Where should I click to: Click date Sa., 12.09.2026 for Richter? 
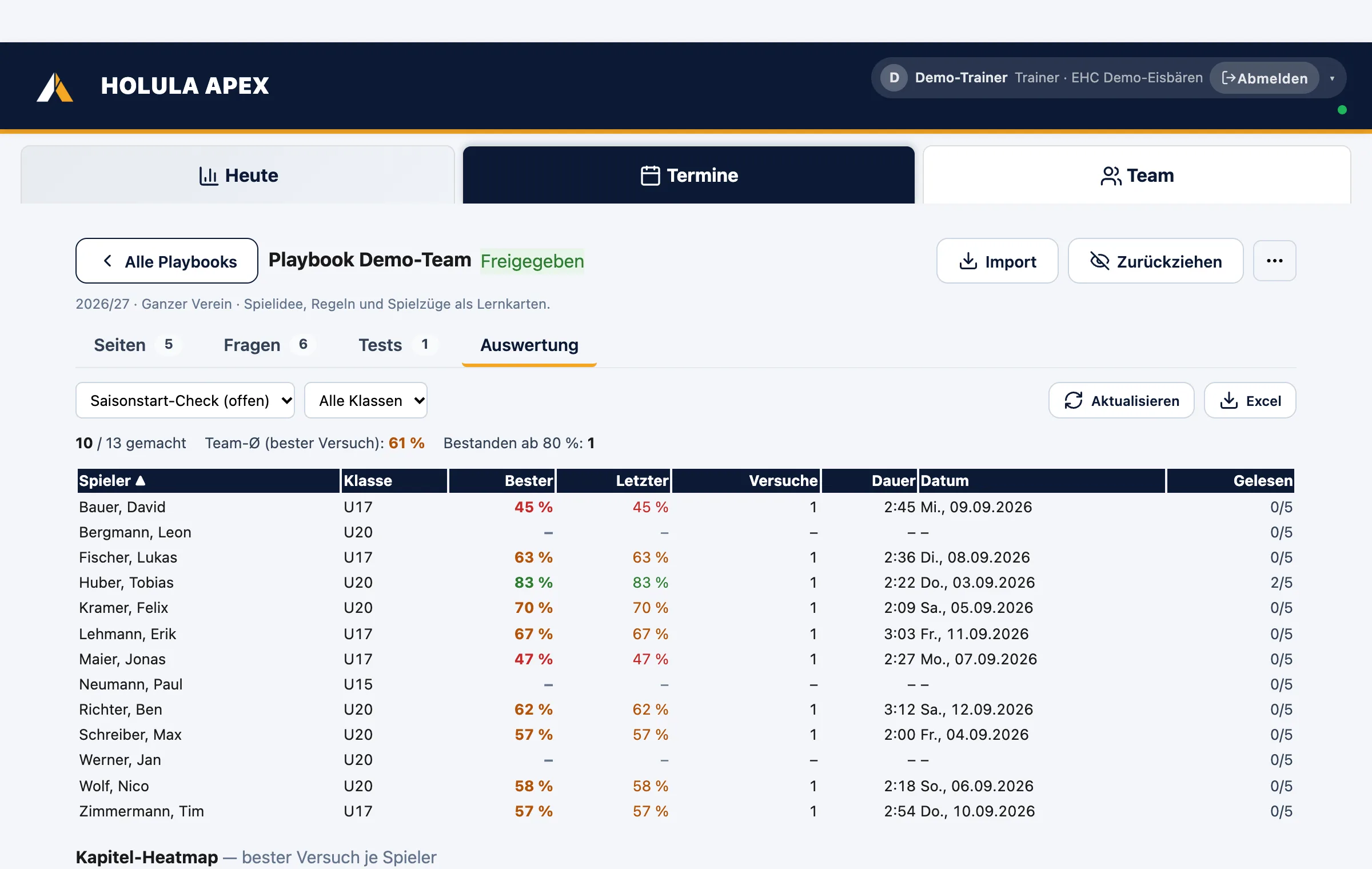[x=977, y=709]
